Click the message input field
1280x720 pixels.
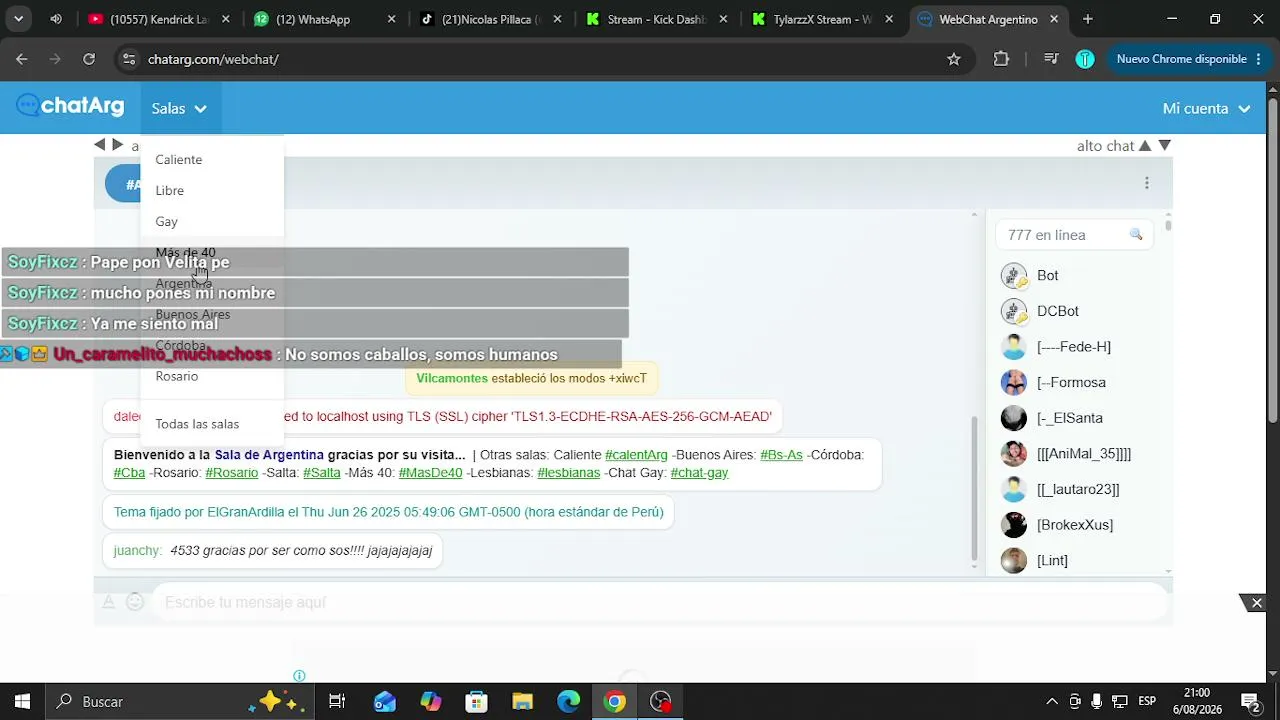coord(660,602)
